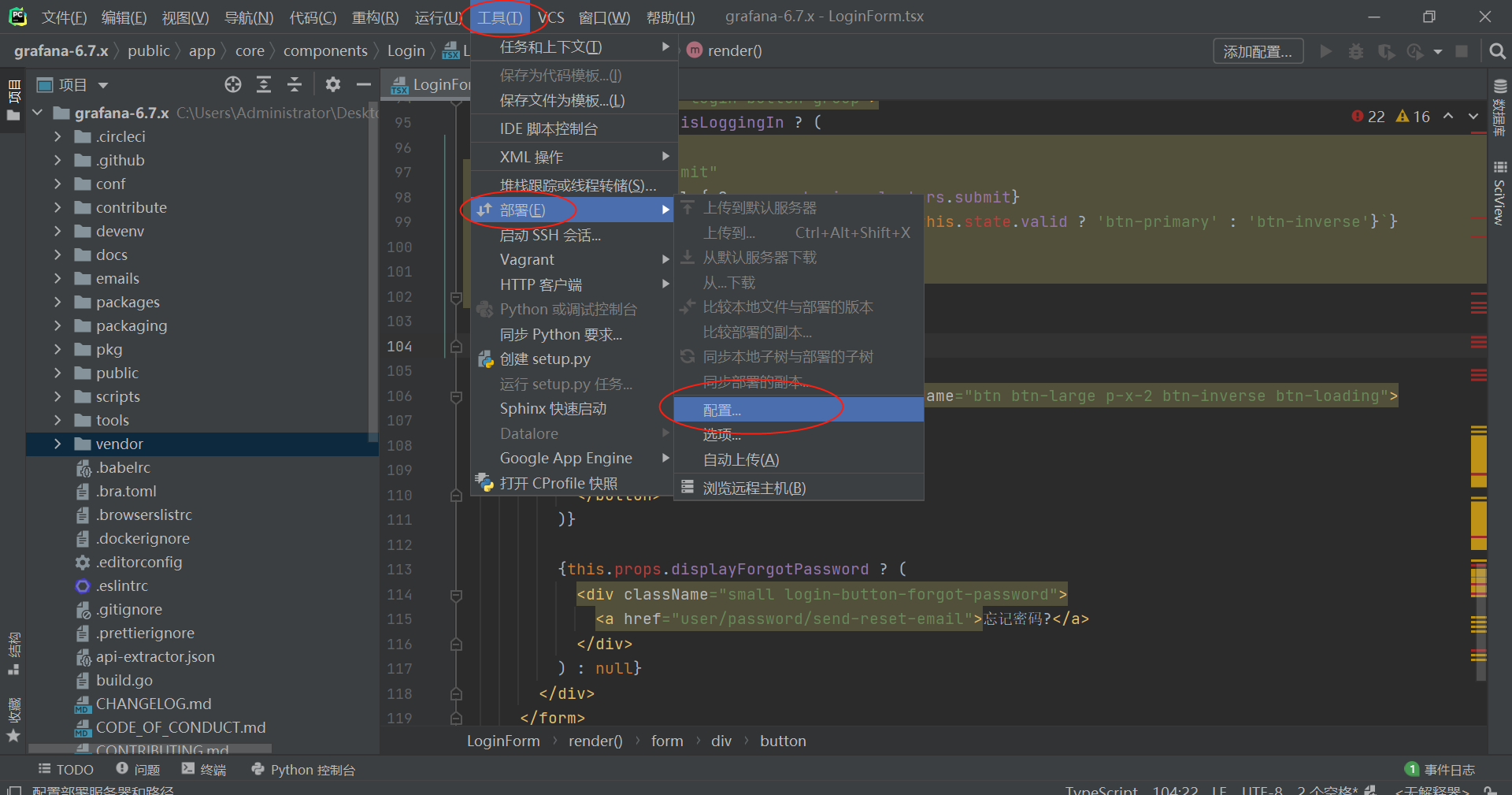Click the error count indicator 22
1512x795 pixels.
tap(1369, 117)
